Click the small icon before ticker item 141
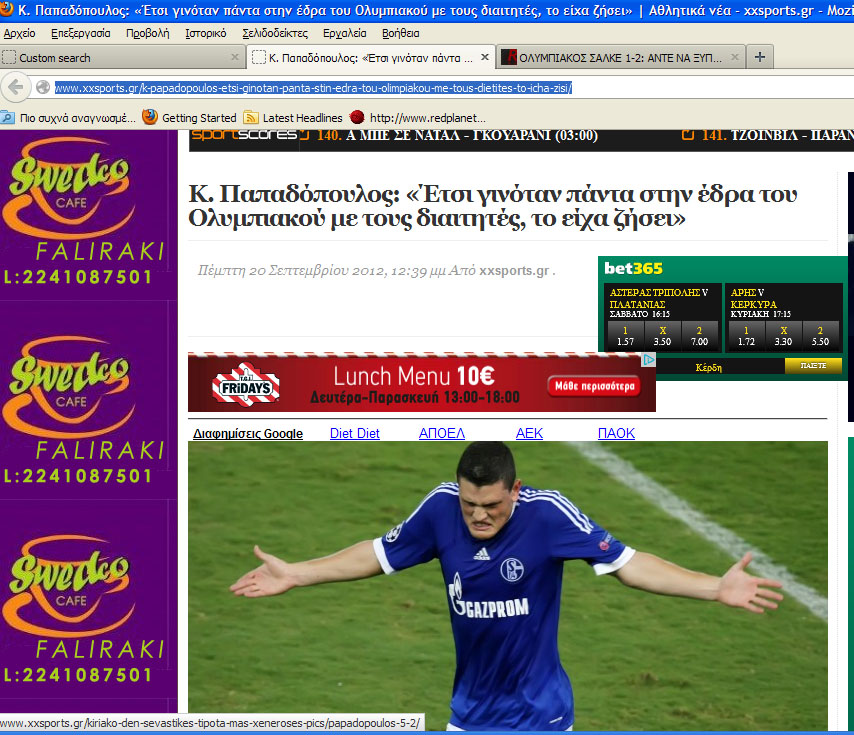This screenshot has width=854, height=735. pyautogui.click(x=687, y=134)
